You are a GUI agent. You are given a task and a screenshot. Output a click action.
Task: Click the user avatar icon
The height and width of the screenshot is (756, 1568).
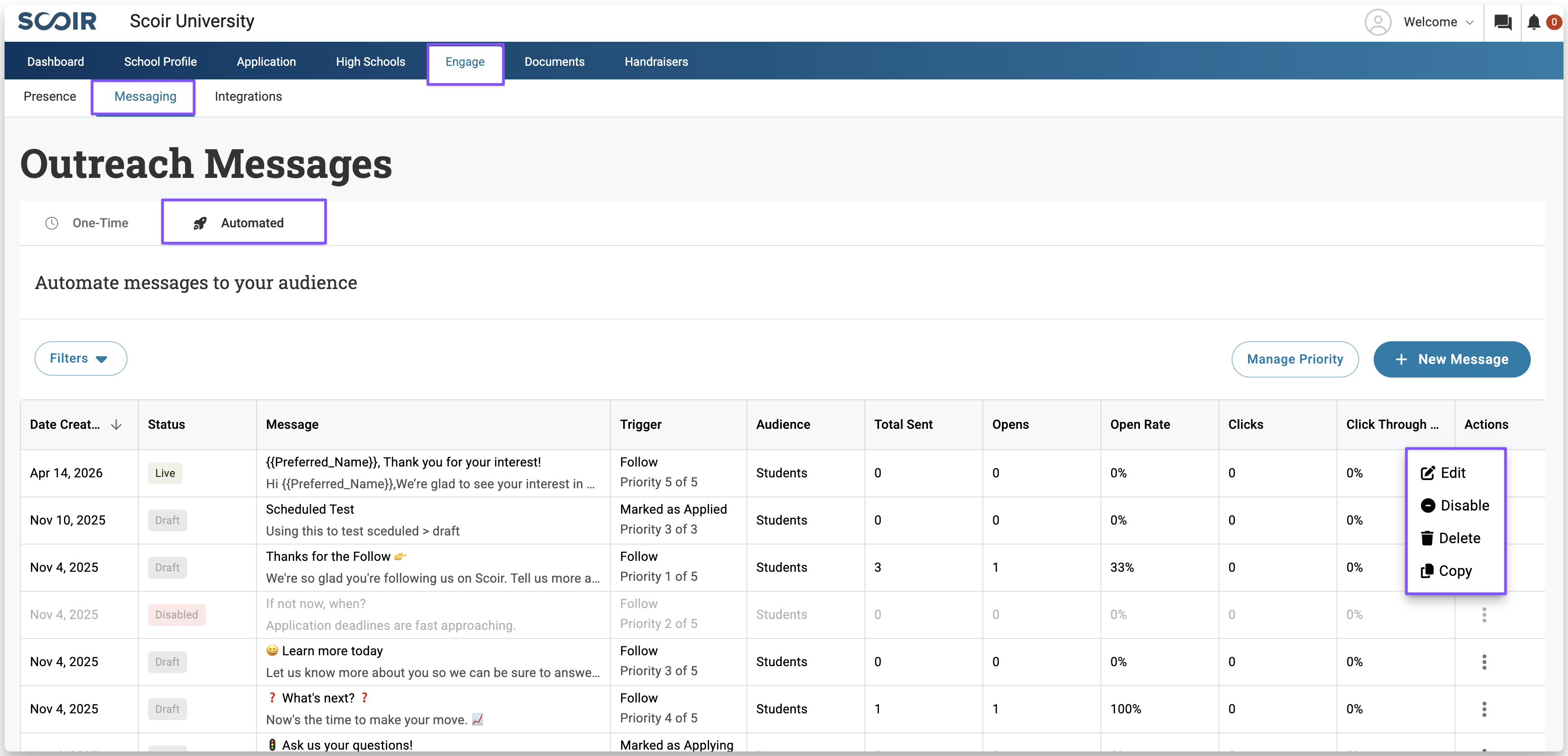[x=1377, y=23]
